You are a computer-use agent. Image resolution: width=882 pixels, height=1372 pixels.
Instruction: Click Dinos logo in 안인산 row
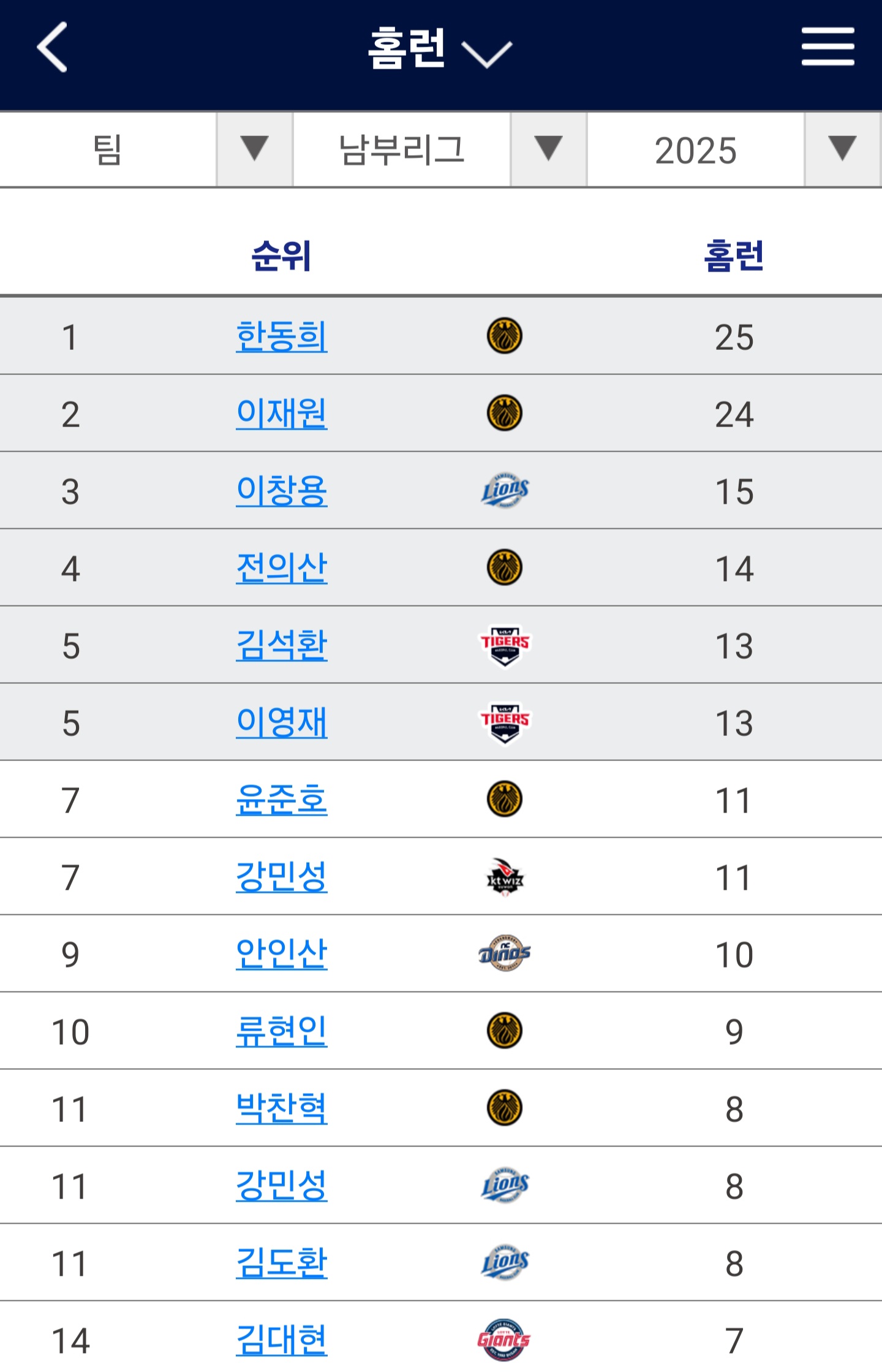[505, 953]
